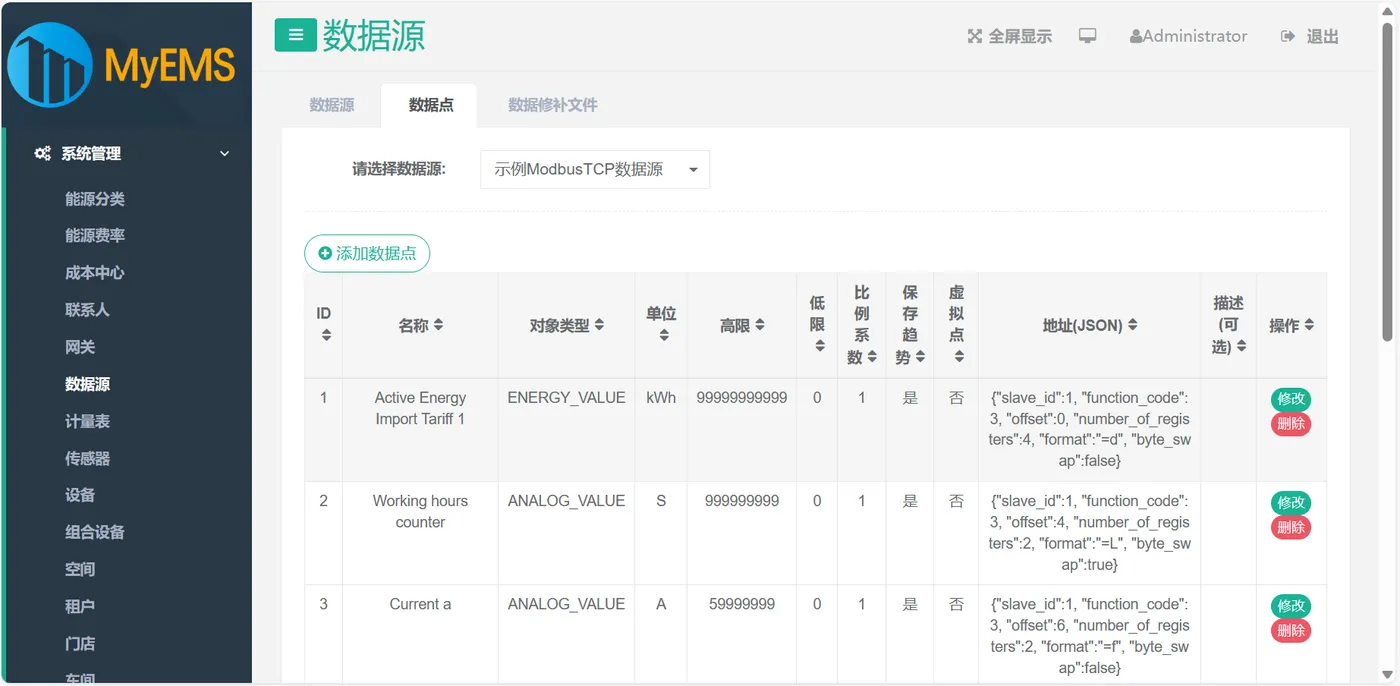Viewport: 1400px width, 686px height.
Task: Click the 修改 button for Current a
Action: pos(1290,605)
